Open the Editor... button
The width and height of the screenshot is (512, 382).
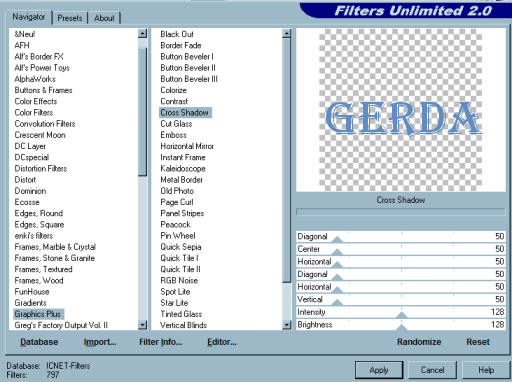pyautogui.click(x=222, y=342)
